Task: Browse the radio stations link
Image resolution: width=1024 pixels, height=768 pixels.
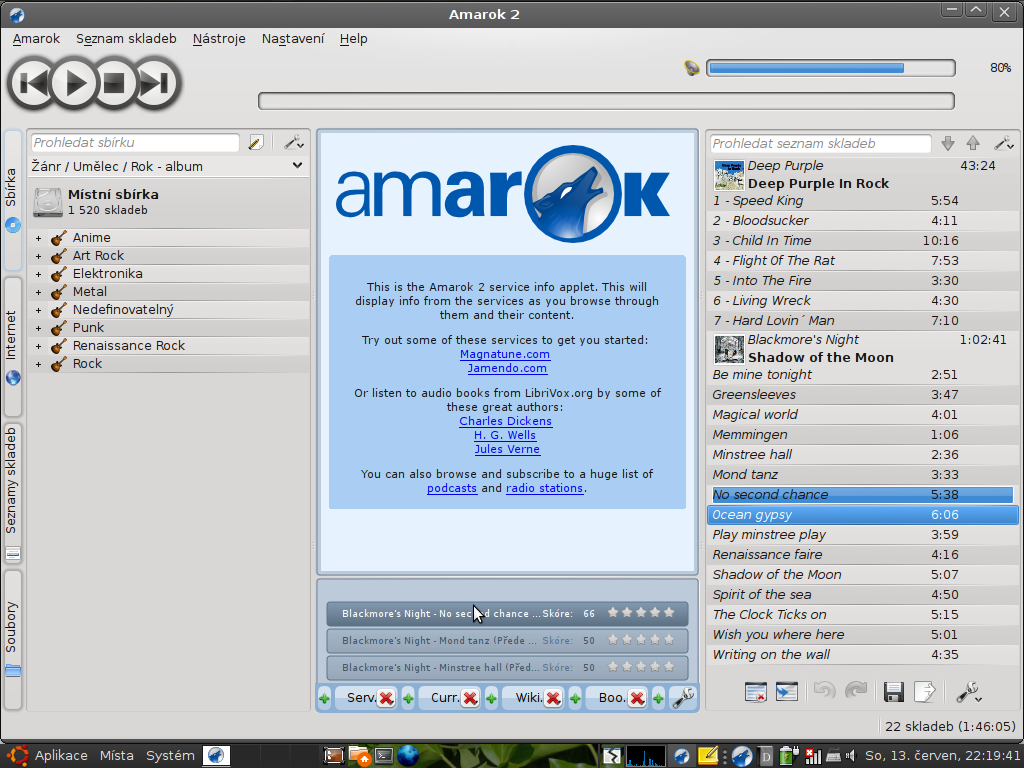Action: [544, 488]
